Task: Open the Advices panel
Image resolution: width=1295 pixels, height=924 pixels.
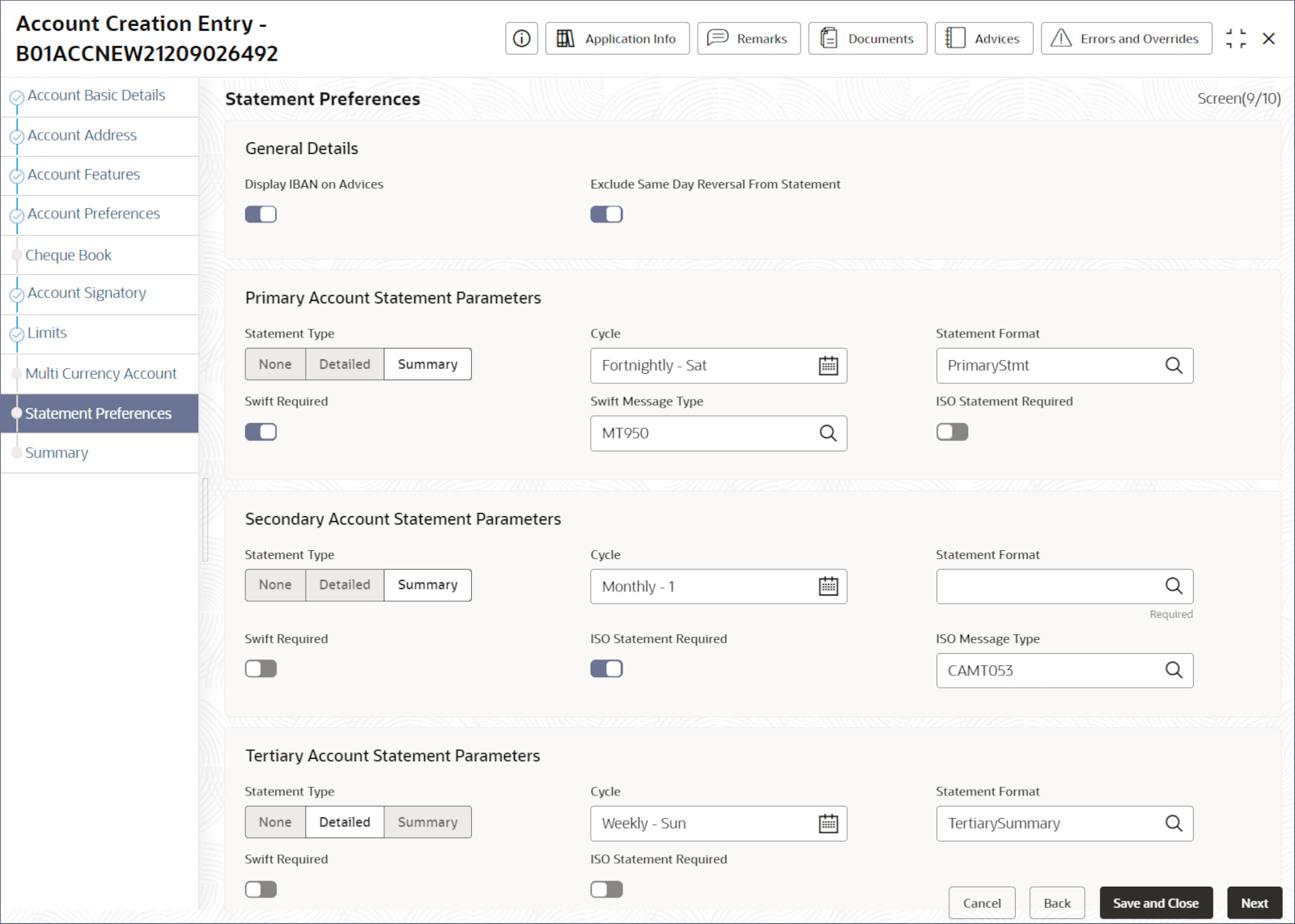Action: click(x=983, y=38)
